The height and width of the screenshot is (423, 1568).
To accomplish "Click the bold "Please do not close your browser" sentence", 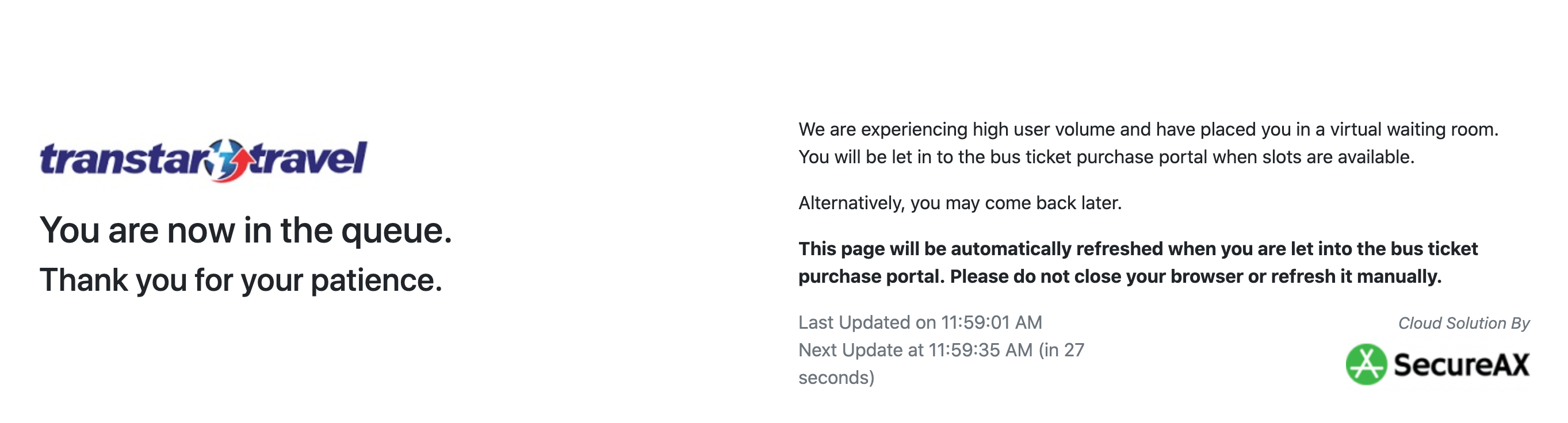I will tap(1195, 277).
